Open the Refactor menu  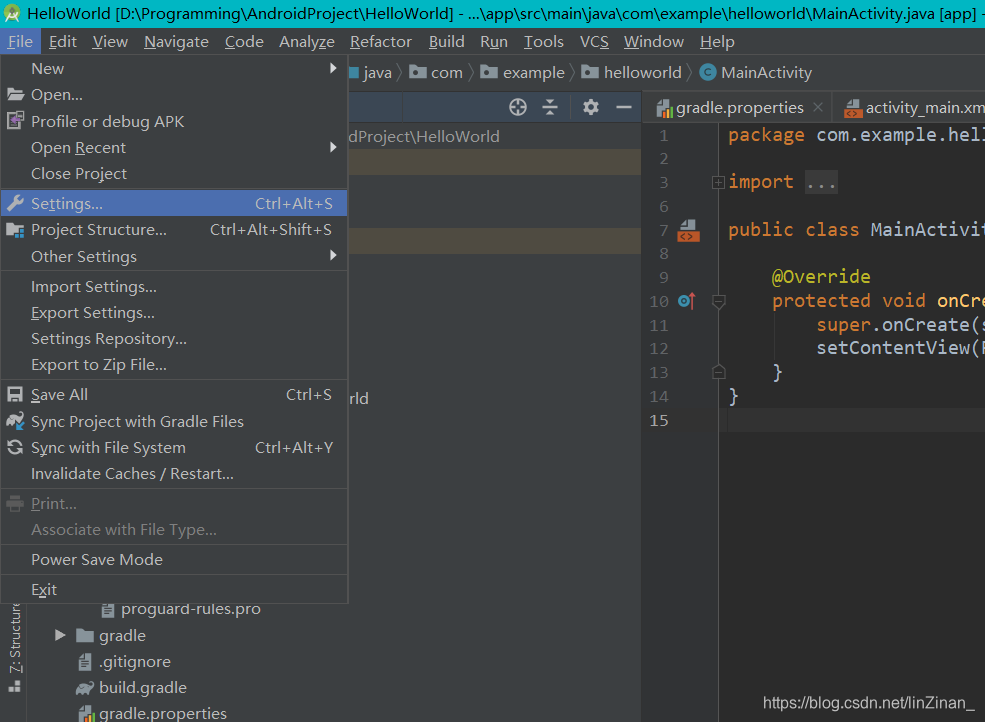(381, 41)
